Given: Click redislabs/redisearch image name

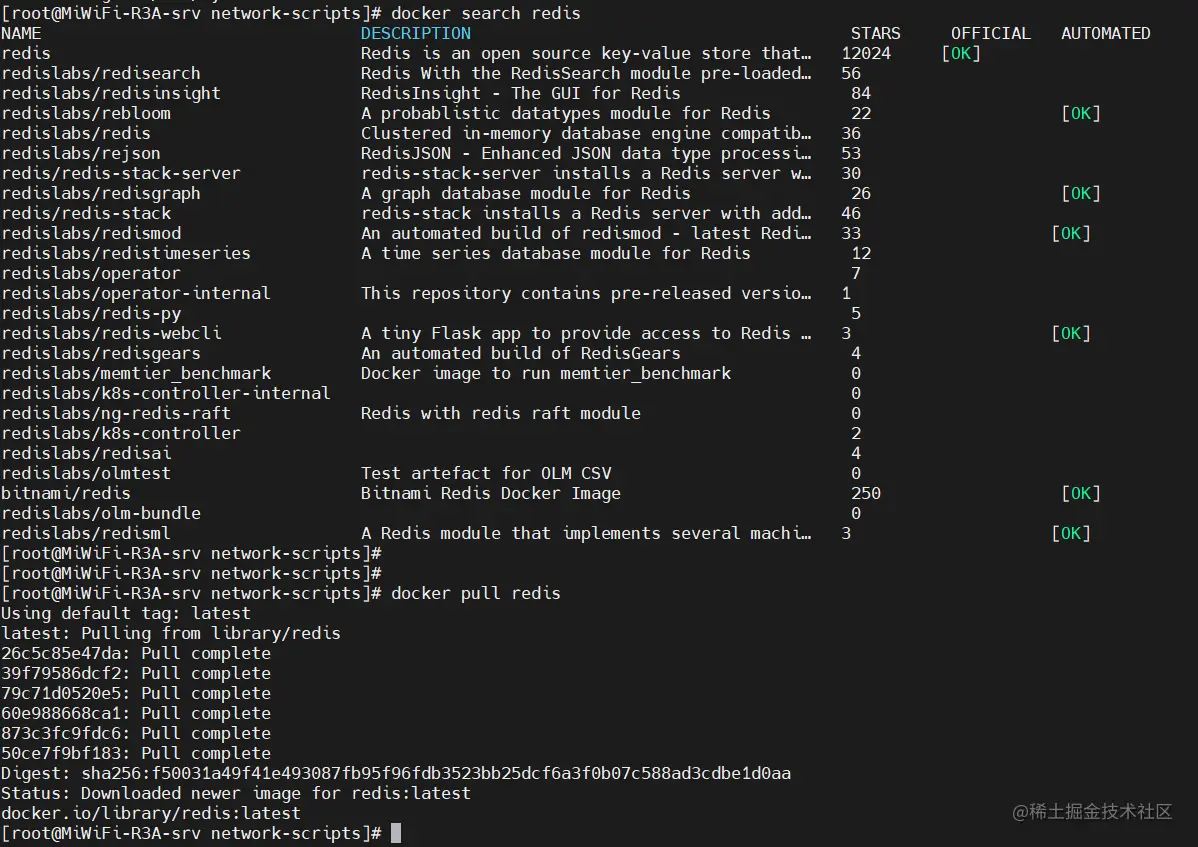Looking at the screenshot, I should (101, 73).
